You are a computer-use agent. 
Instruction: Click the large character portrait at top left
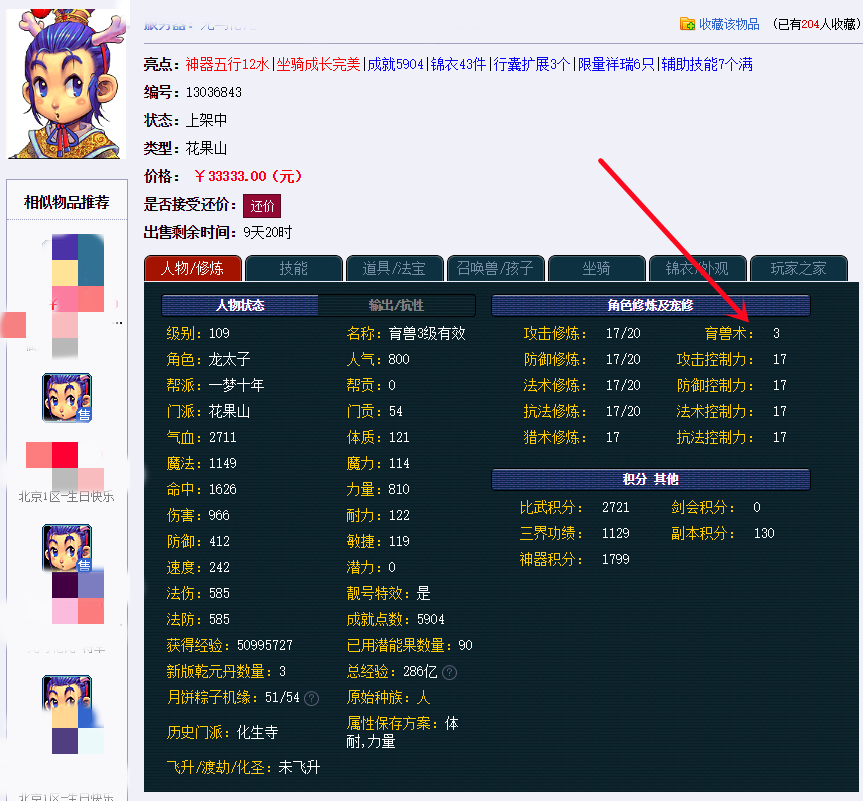(x=64, y=83)
